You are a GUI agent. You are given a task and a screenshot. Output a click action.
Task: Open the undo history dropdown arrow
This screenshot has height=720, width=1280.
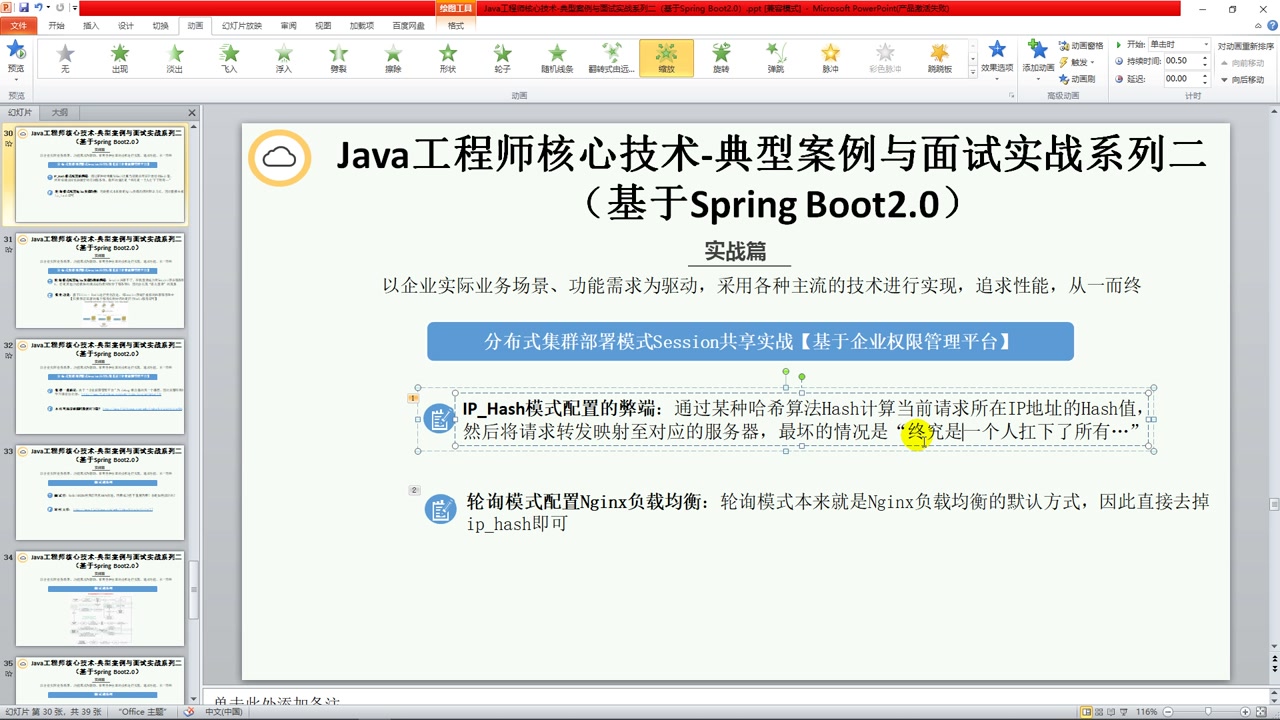click(47, 8)
